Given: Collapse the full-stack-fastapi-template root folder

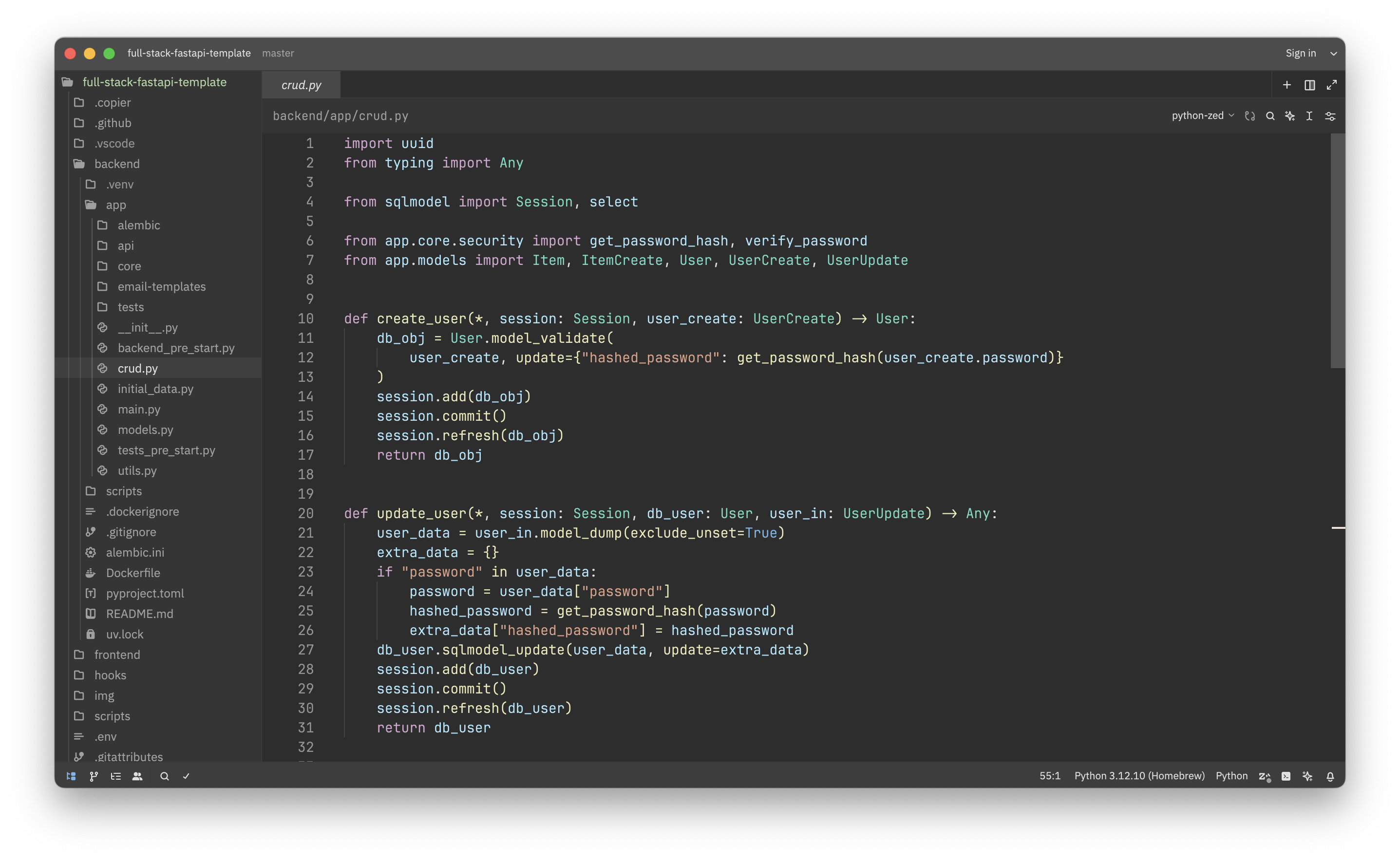Looking at the screenshot, I should (158, 82).
